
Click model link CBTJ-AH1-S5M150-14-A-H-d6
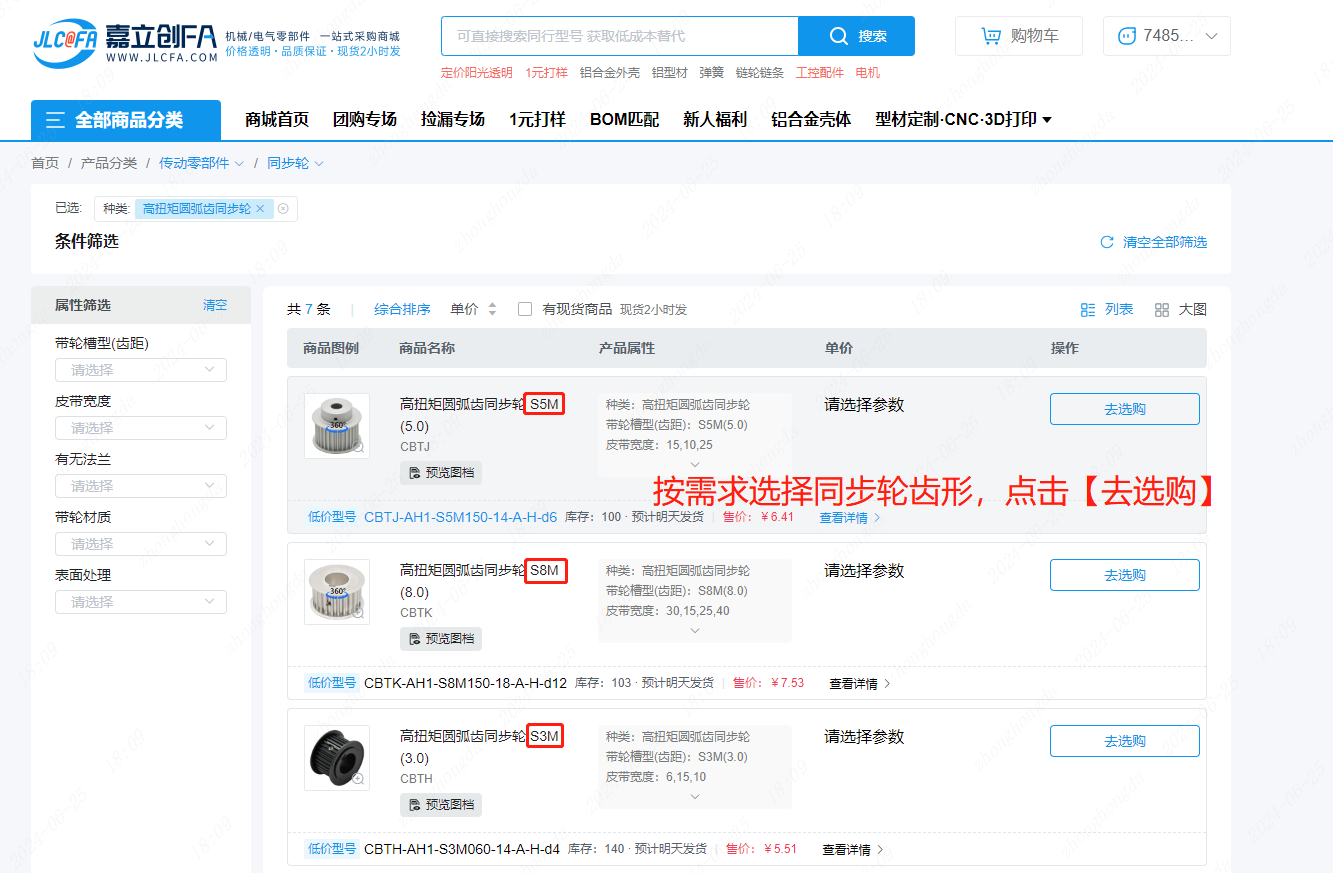[x=461, y=517]
